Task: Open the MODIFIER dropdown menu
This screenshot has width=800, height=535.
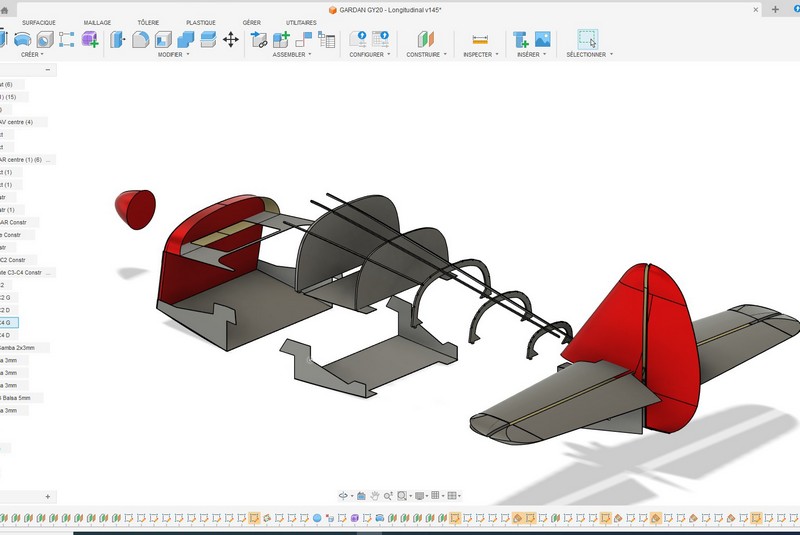Action: 174,55
